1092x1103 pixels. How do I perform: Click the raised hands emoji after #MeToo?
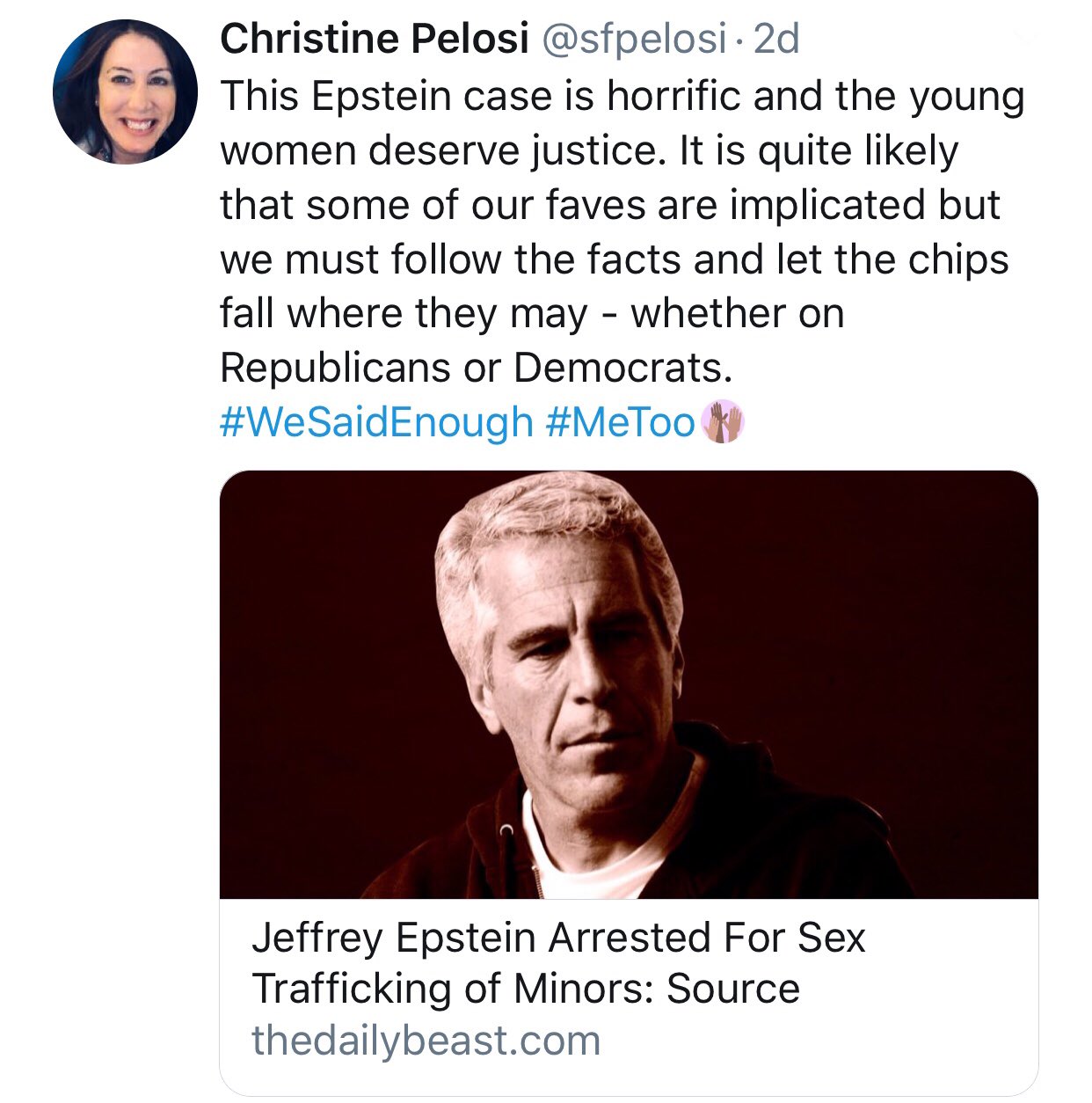tap(723, 422)
